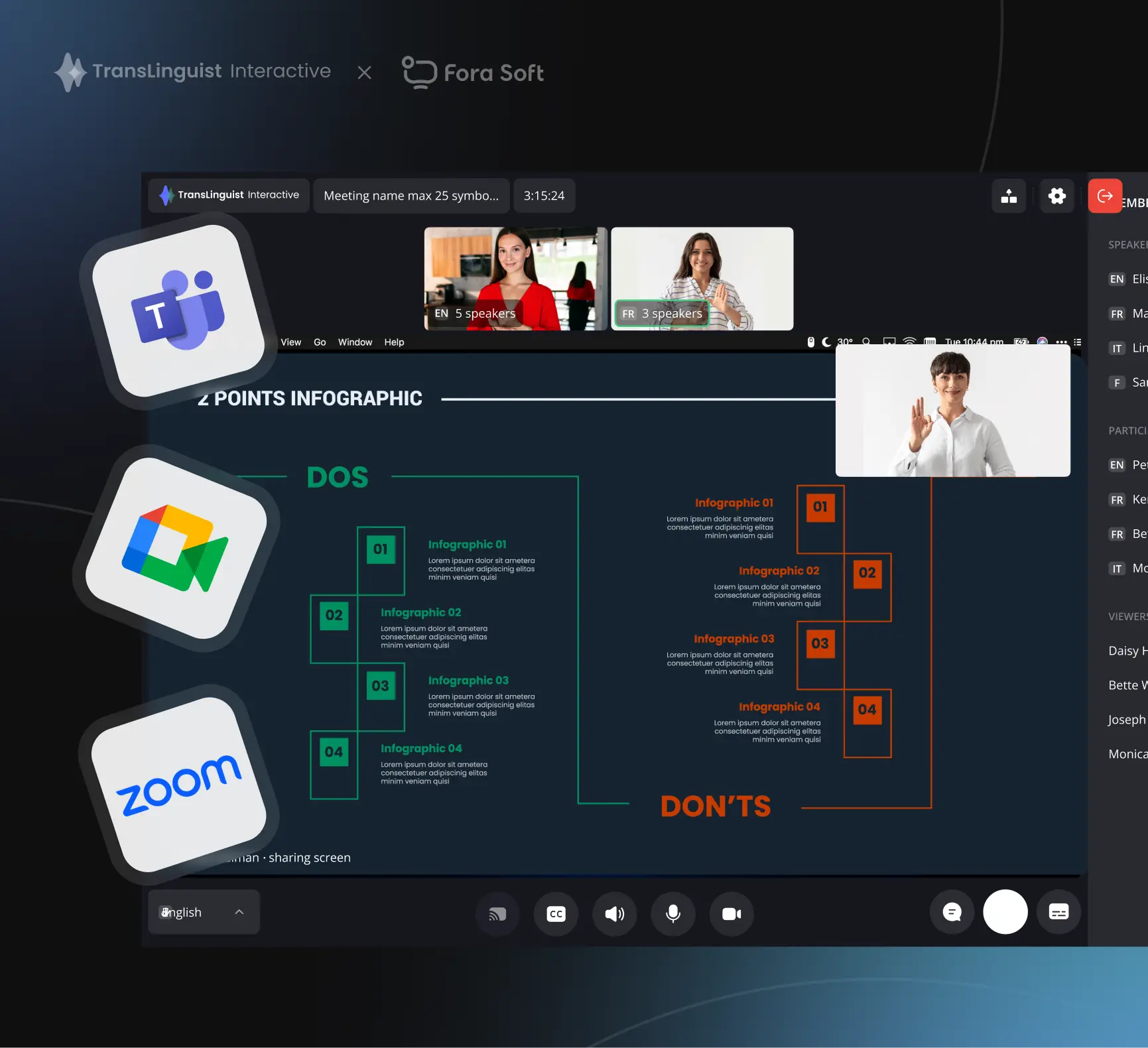Image resolution: width=1148 pixels, height=1048 pixels.
Task: Open the Help menu
Action: click(x=394, y=342)
